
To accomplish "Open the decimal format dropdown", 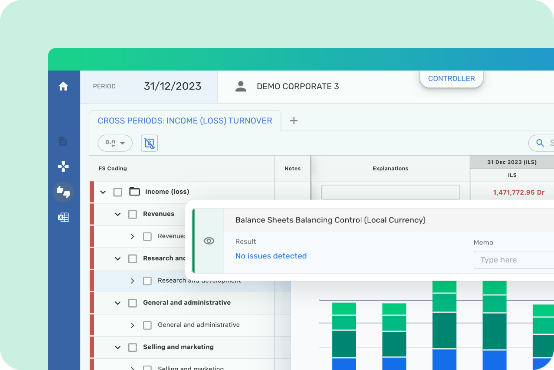I will pos(115,143).
